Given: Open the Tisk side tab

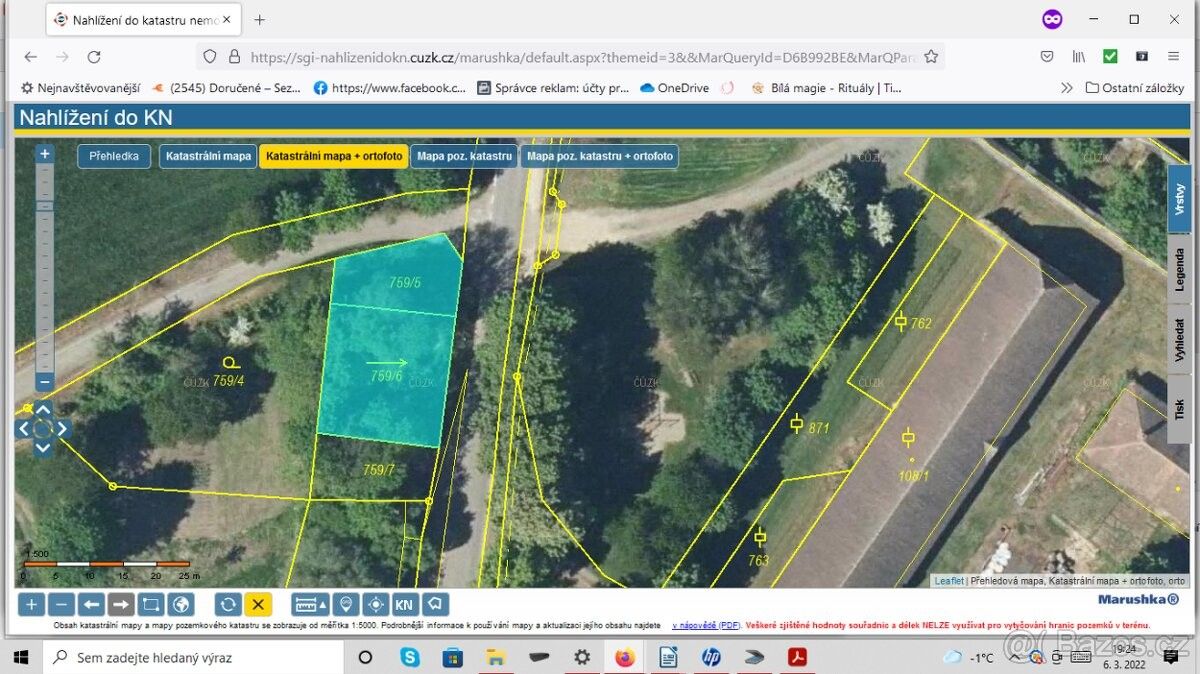Looking at the screenshot, I should [1179, 409].
